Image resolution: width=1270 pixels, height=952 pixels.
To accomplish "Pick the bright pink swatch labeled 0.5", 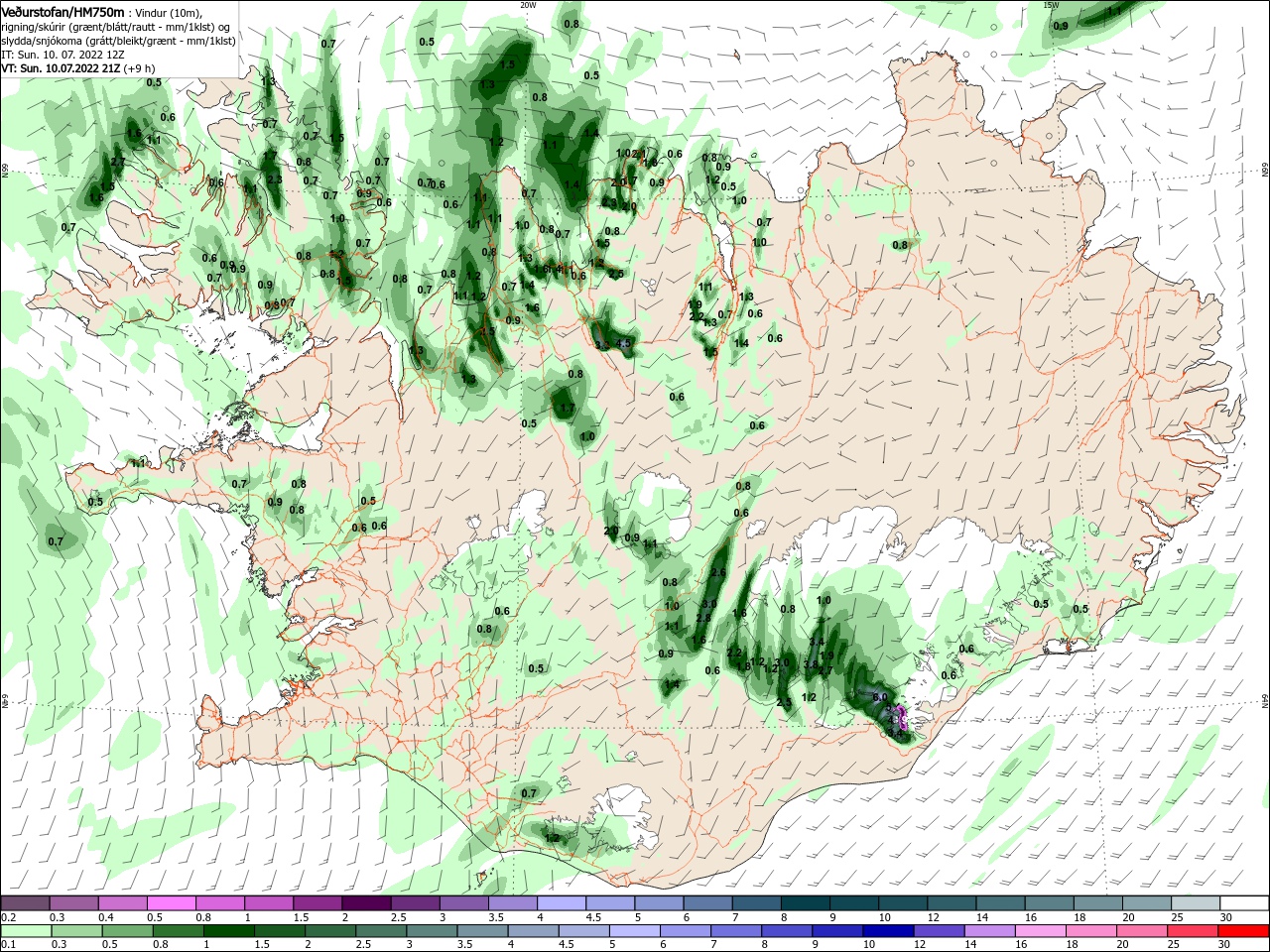I will [x=171, y=902].
